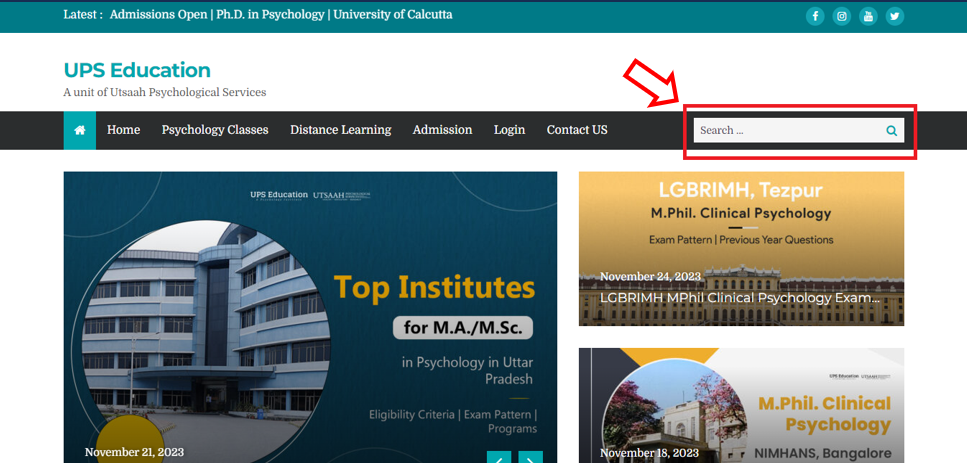Open the Facebook social icon
The image size is (967, 474).
pos(815,16)
